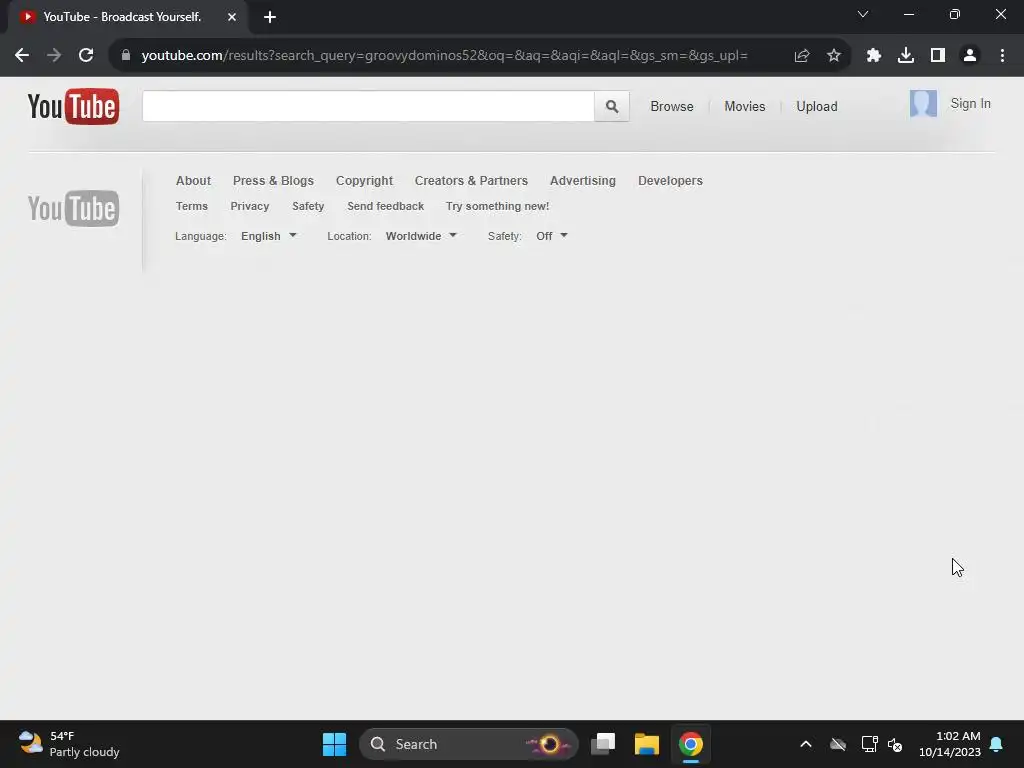The width and height of the screenshot is (1024, 768).
Task: Click the lock site information icon
Action: (x=126, y=56)
